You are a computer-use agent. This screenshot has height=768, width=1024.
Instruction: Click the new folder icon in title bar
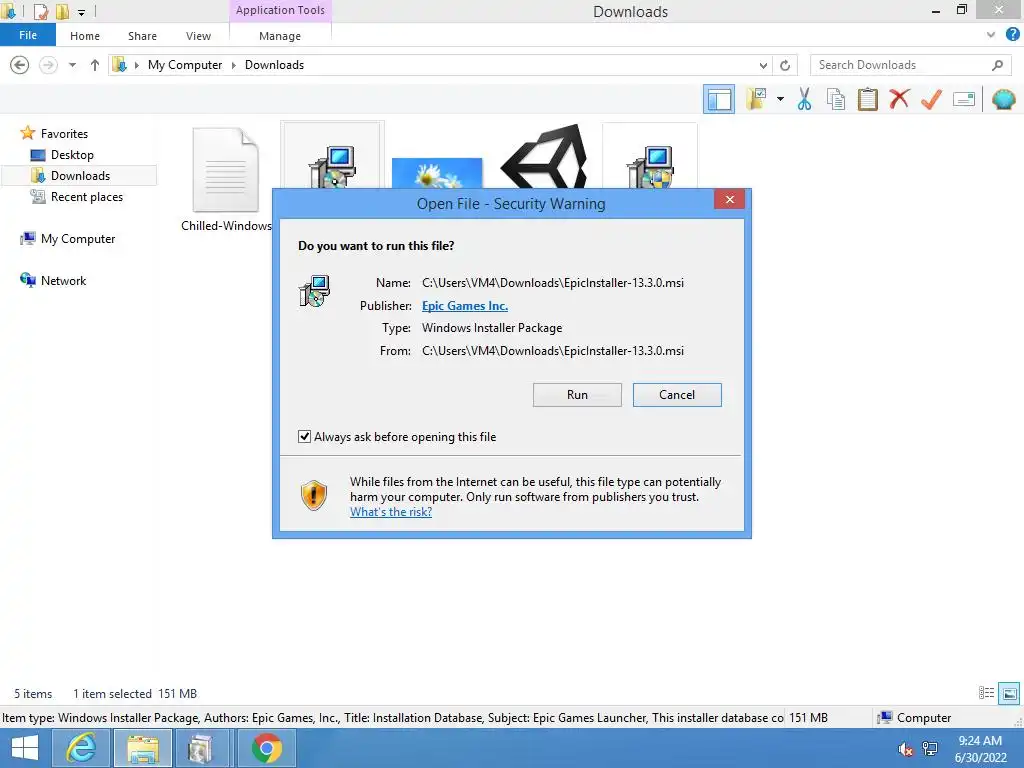tap(62, 11)
